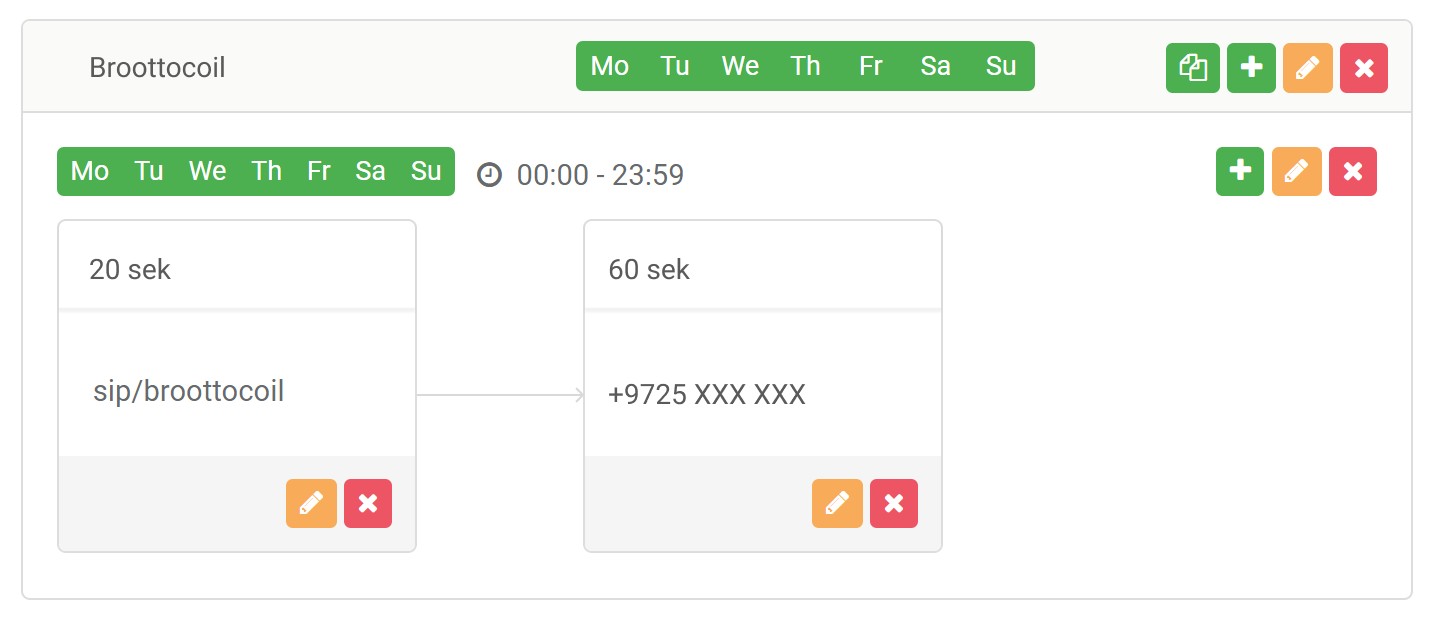Click the copy icon in Broottocoil header

tap(1192, 68)
